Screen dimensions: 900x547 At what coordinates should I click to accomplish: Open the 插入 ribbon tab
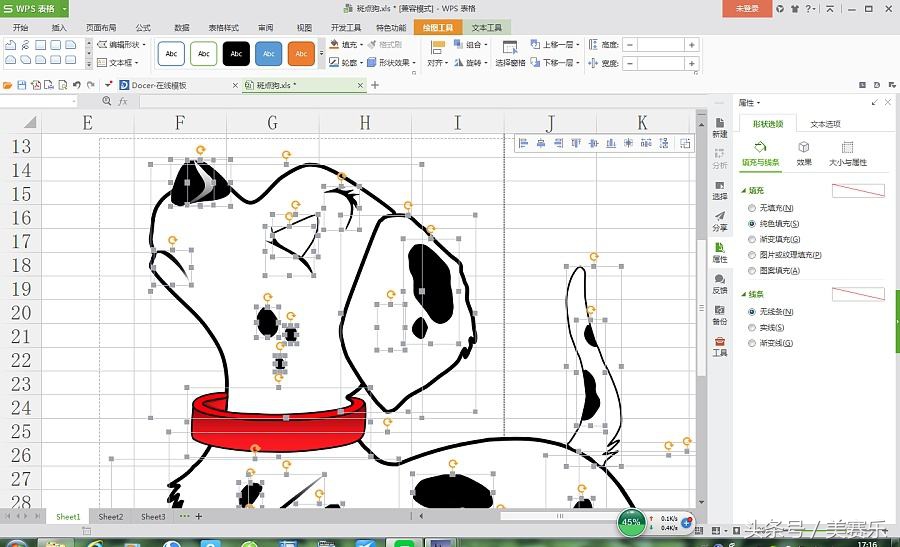[x=59, y=27]
